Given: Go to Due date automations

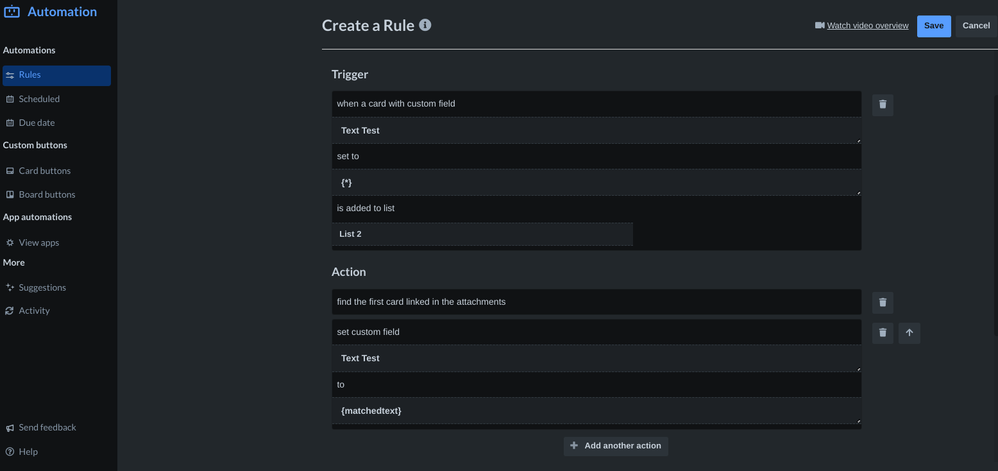Looking at the screenshot, I should coord(36,123).
